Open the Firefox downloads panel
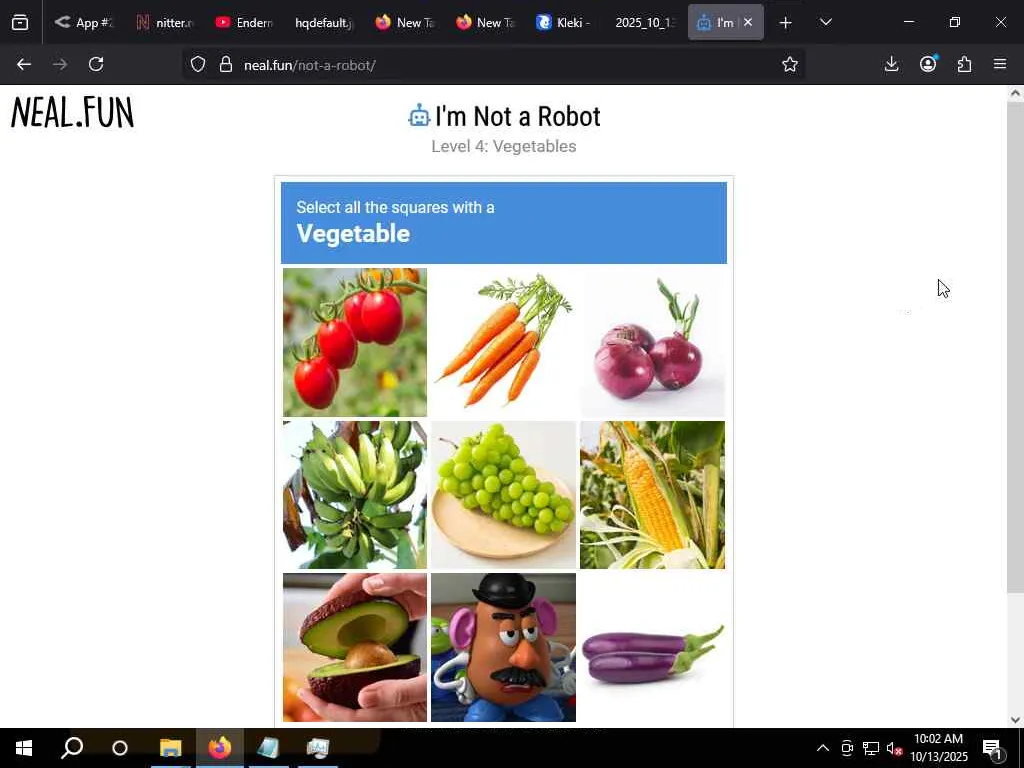The width and height of the screenshot is (1024, 768). (x=891, y=64)
